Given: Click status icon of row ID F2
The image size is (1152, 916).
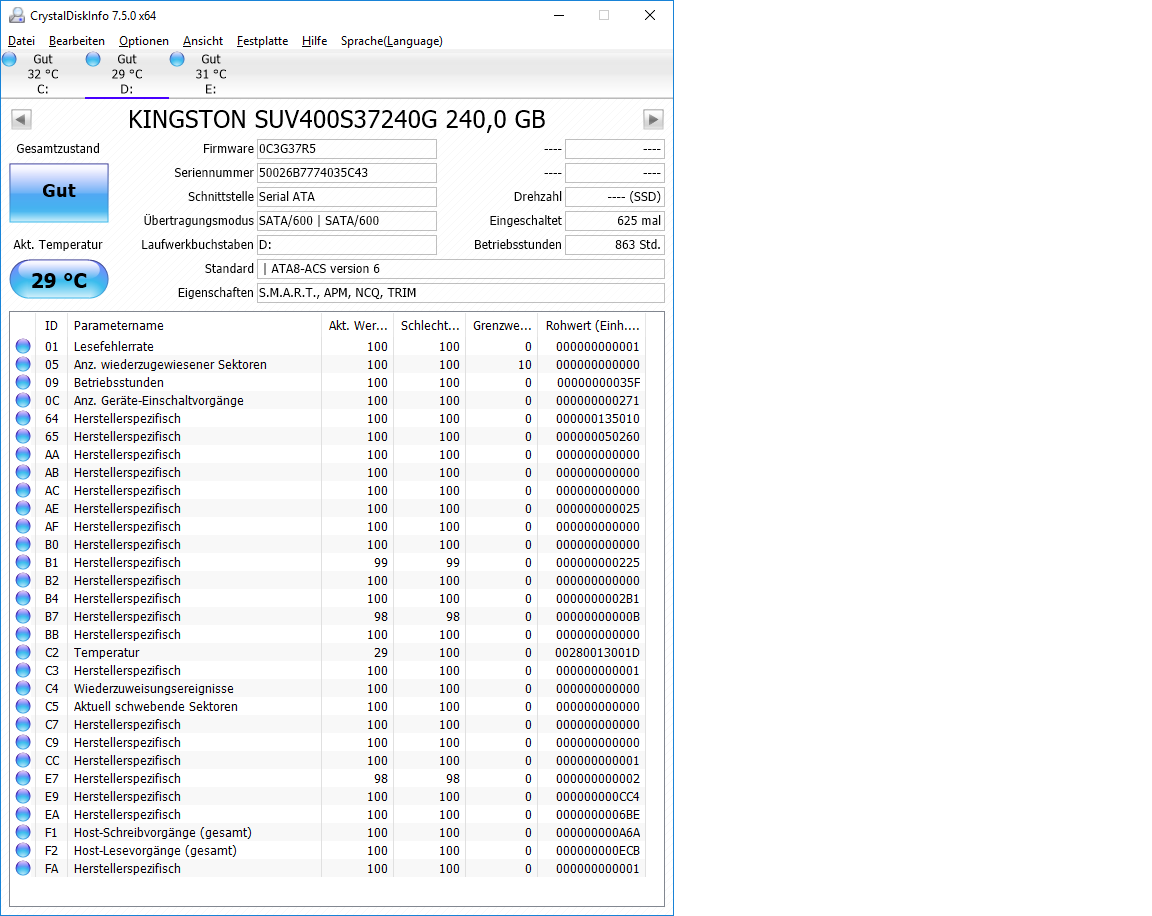Looking at the screenshot, I should pos(24,850).
